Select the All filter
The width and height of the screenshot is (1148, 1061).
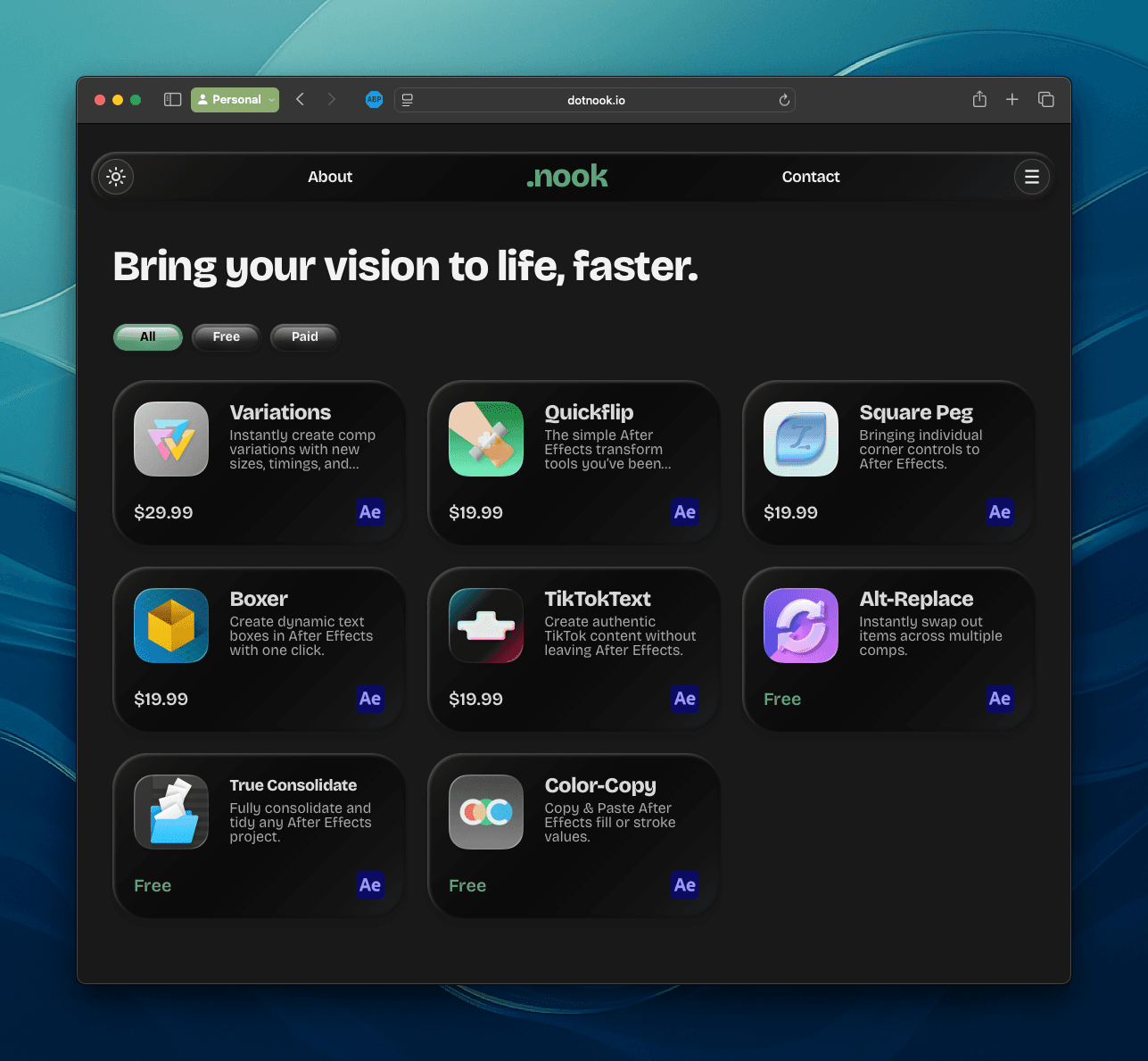coord(148,336)
